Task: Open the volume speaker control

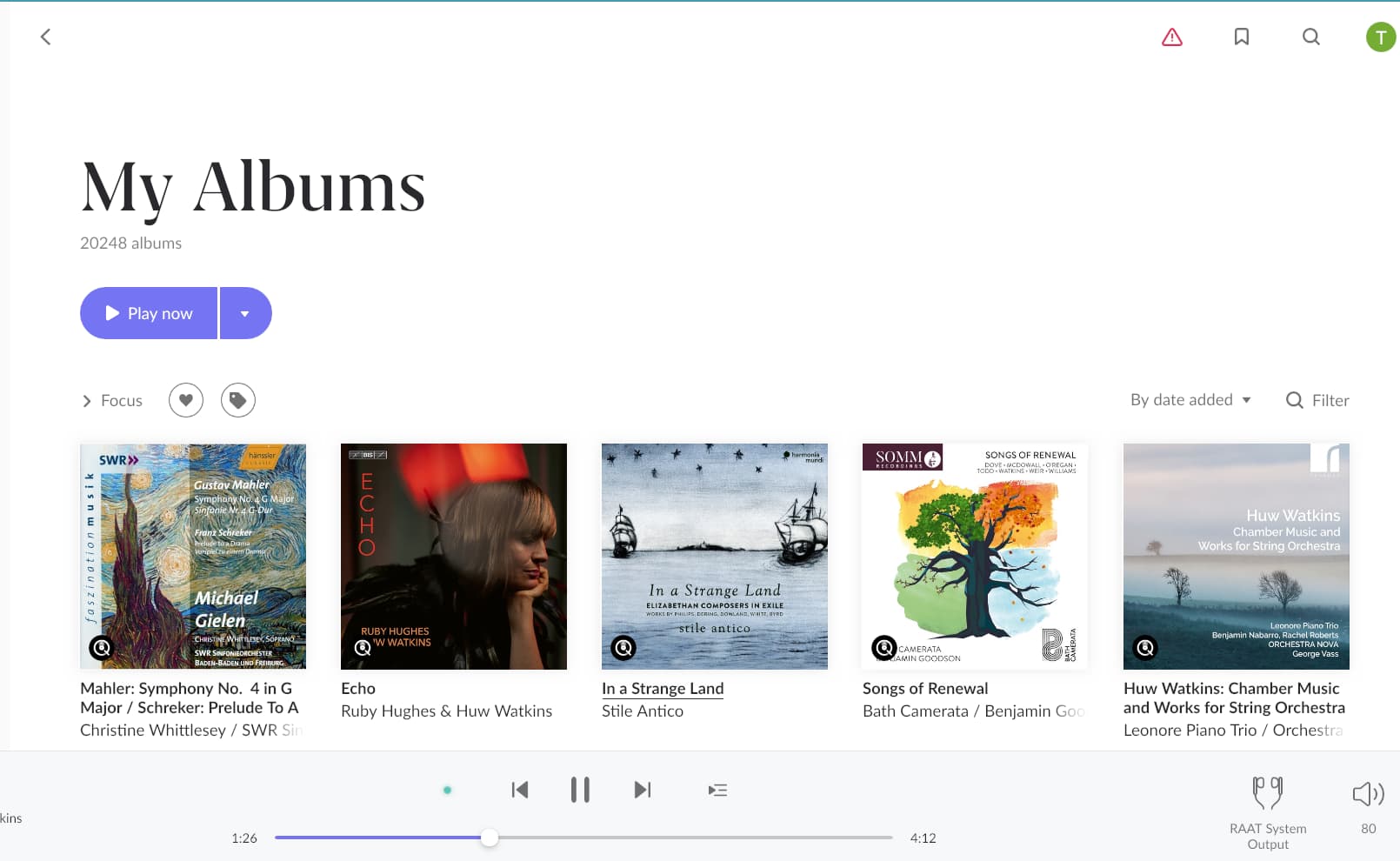Action: click(x=1369, y=793)
